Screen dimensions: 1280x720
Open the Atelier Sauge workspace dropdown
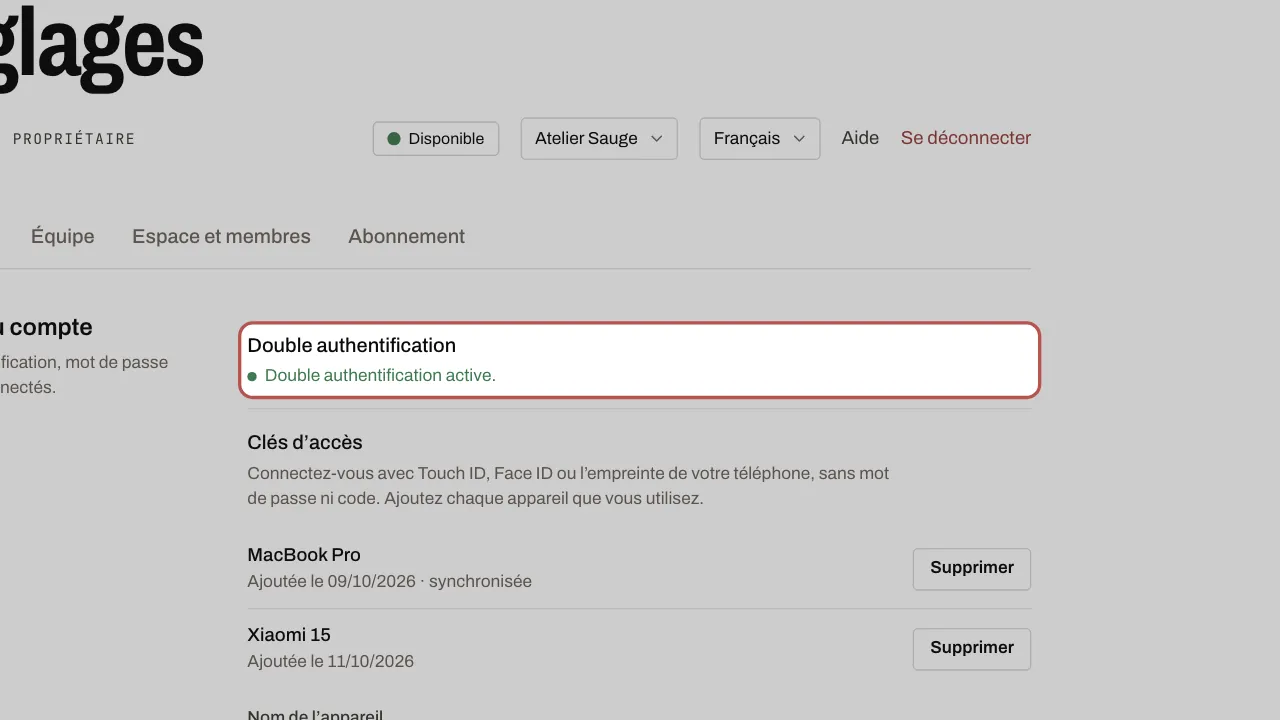(x=599, y=138)
